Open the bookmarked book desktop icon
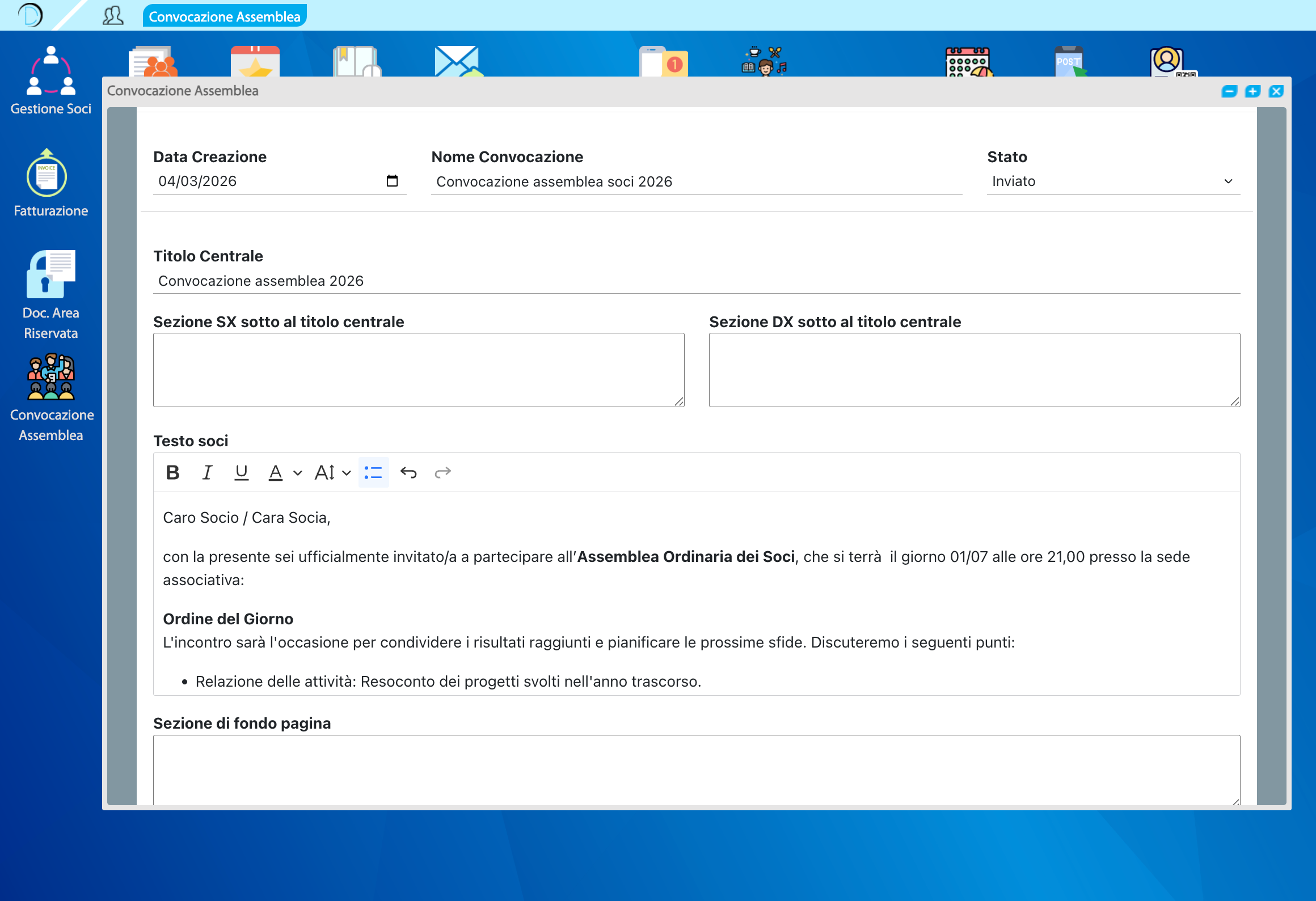 tap(357, 61)
